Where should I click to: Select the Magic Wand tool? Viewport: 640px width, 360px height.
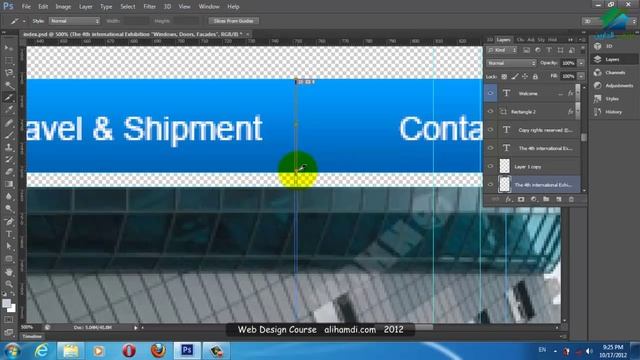tap(9, 85)
